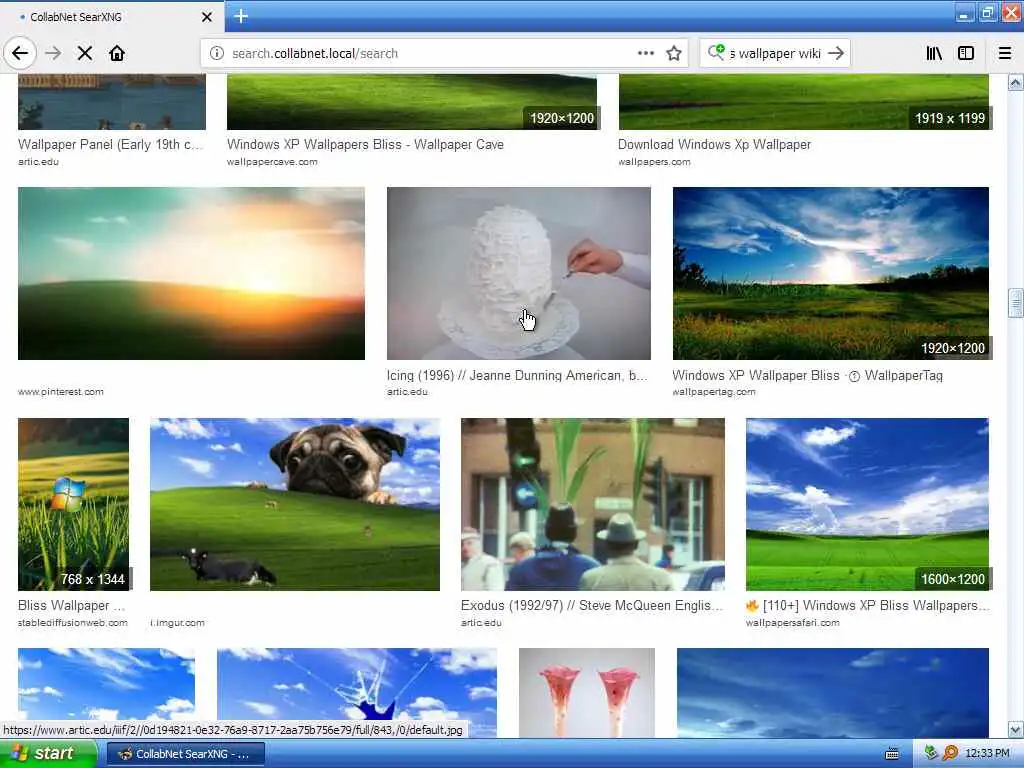Open Wallpaper Panel (Early 19th c... result
Image resolution: width=1024 pixels, height=768 pixels.
click(x=111, y=144)
